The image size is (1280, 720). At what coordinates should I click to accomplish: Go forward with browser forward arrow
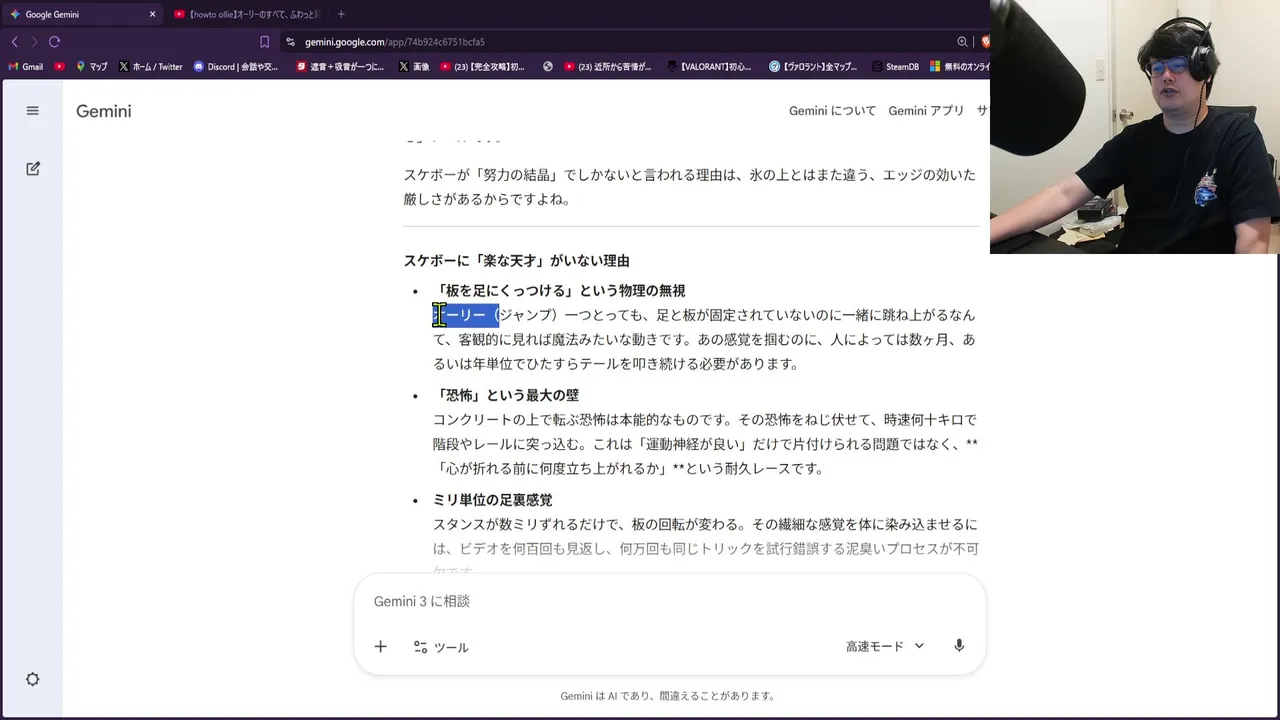pos(34,42)
